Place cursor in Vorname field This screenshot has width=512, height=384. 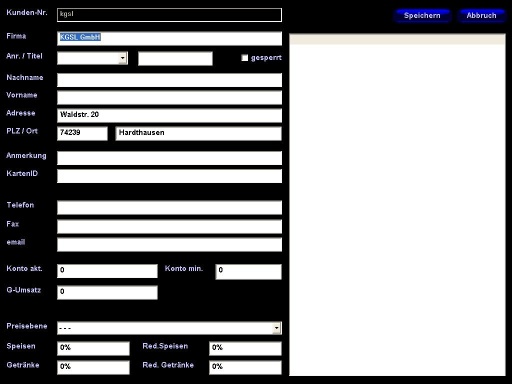click(169, 98)
